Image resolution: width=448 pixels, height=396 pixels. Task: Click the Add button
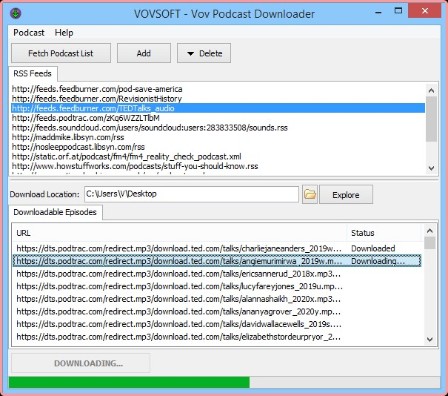coord(144,53)
